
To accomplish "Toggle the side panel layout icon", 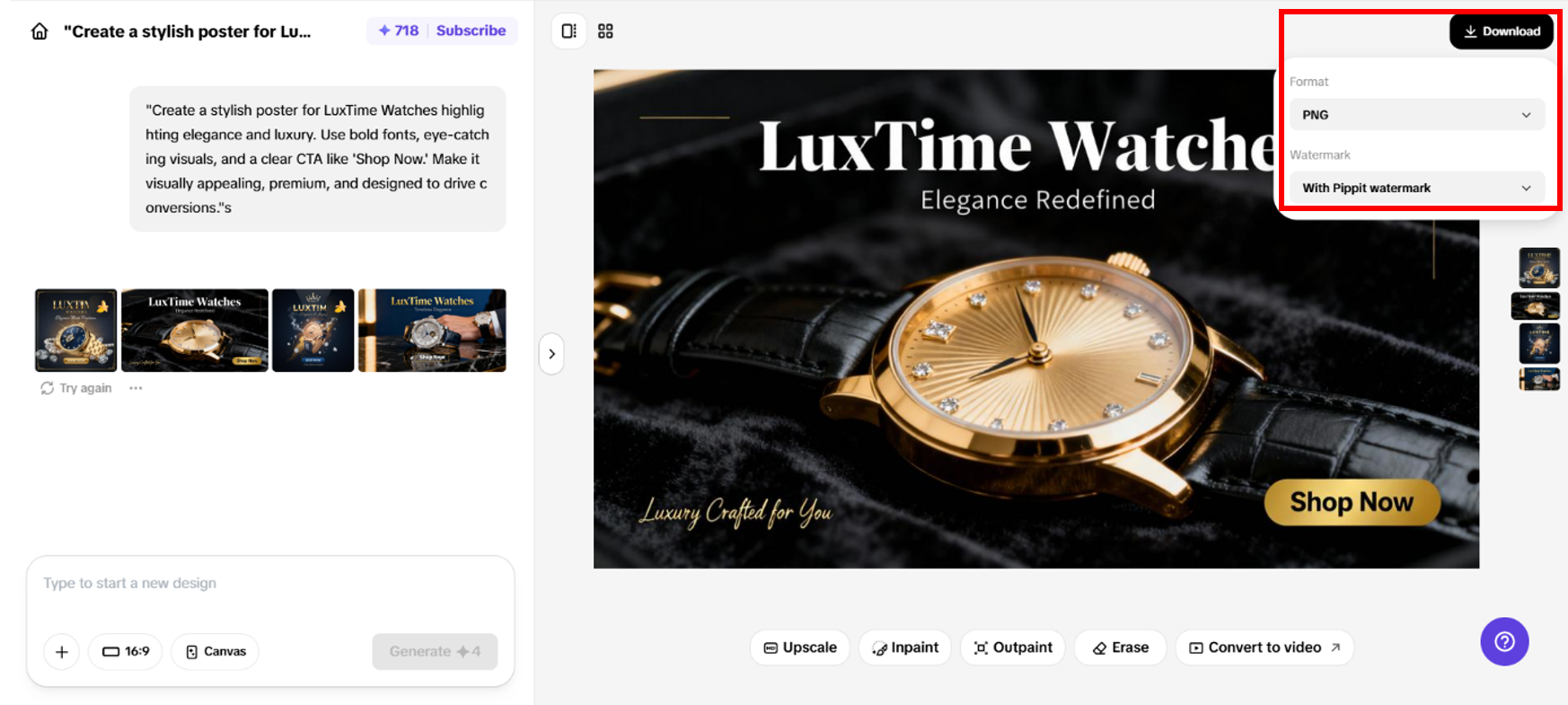I will coord(569,31).
